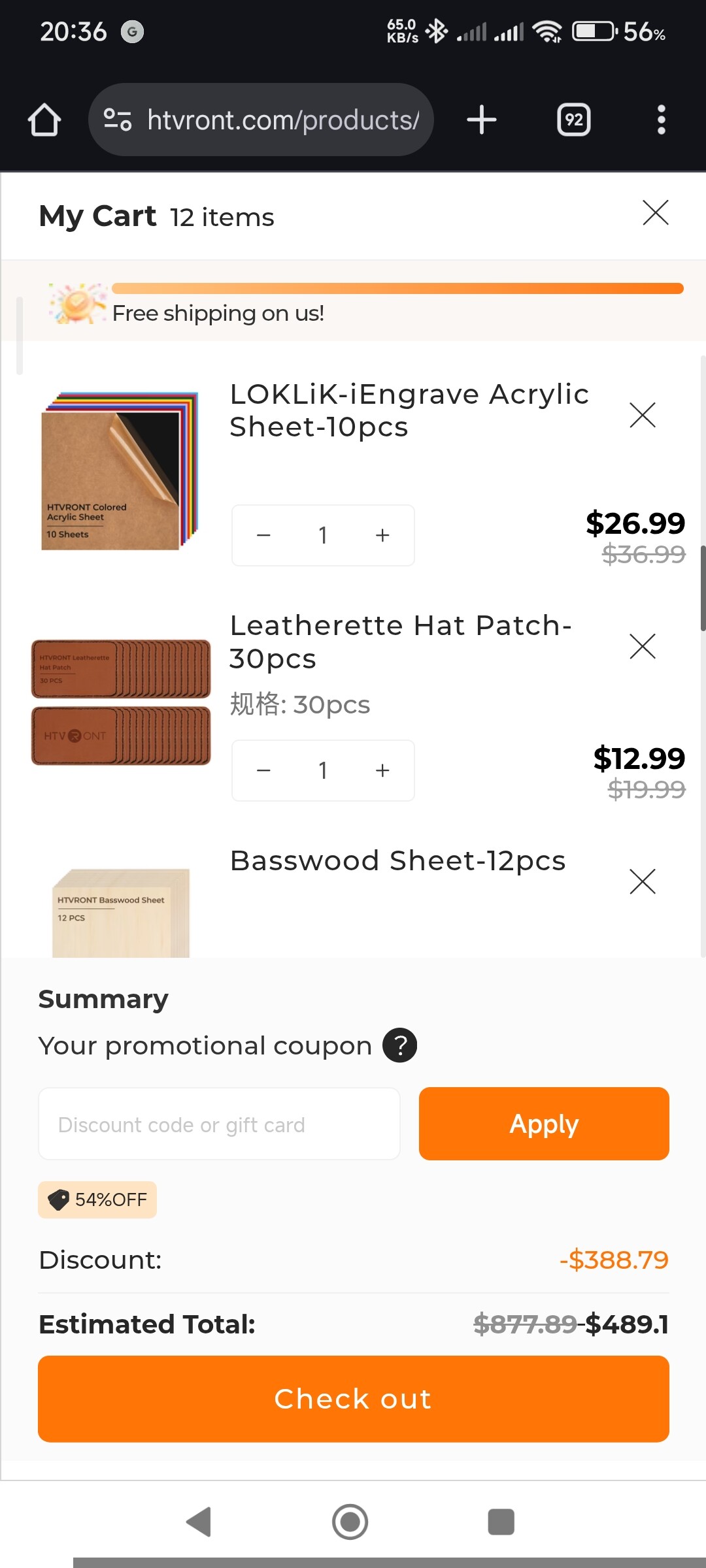706x1568 pixels.
Task: Open the Acrylic Sheet product thumbnail
Action: pyautogui.click(x=119, y=470)
